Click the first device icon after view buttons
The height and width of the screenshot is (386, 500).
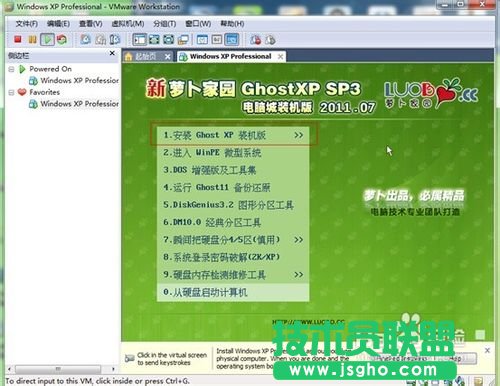click(256, 40)
